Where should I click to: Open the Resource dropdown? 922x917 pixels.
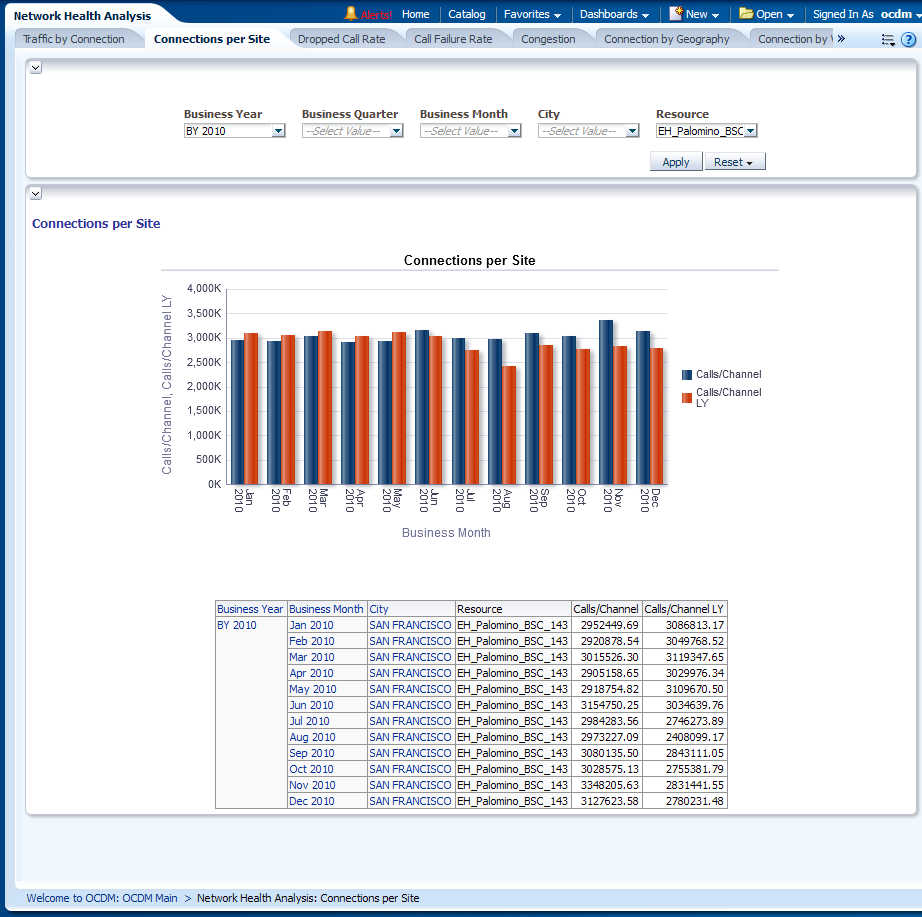pos(750,131)
